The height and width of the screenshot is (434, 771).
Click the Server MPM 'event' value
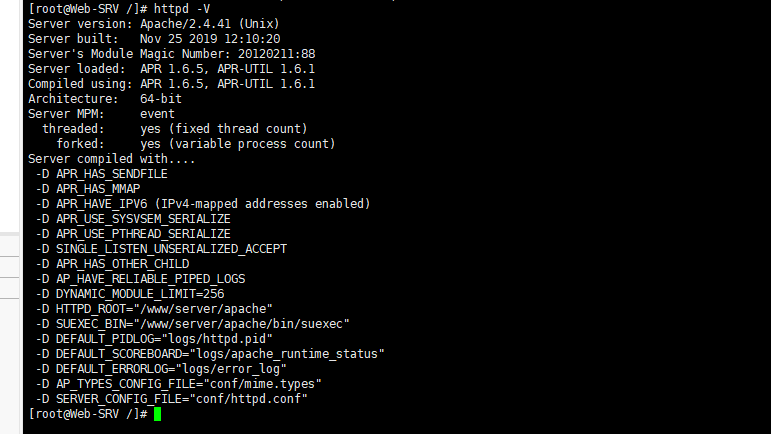point(157,114)
